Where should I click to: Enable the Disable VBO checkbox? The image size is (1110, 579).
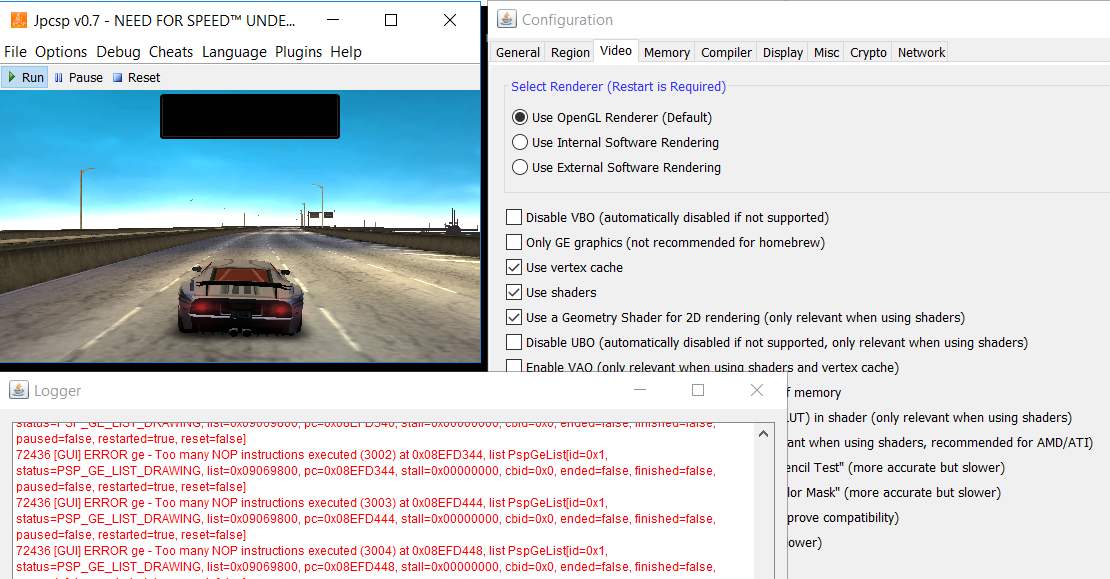click(514, 217)
